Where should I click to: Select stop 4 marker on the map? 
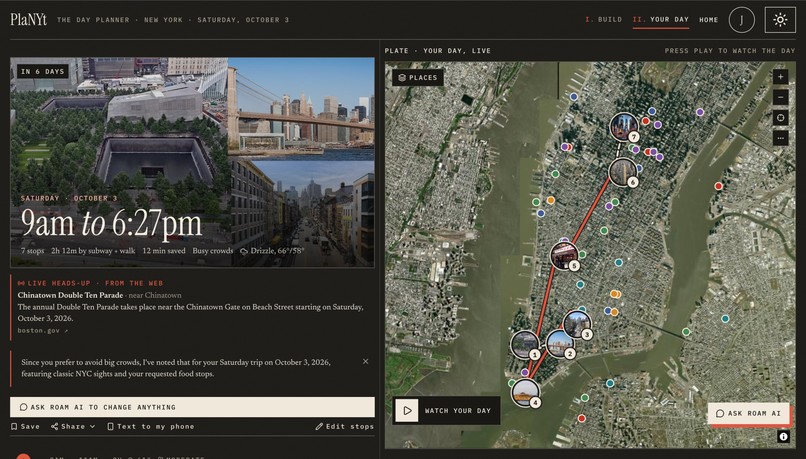[526, 393]
